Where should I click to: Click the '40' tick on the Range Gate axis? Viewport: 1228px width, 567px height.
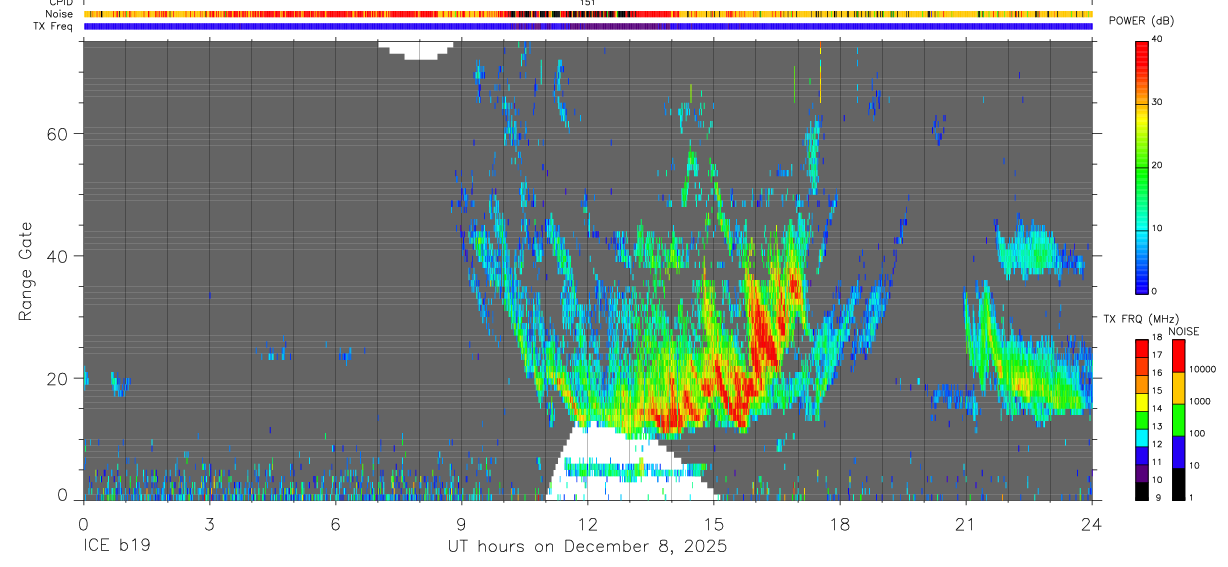click(x=56, y=256)
